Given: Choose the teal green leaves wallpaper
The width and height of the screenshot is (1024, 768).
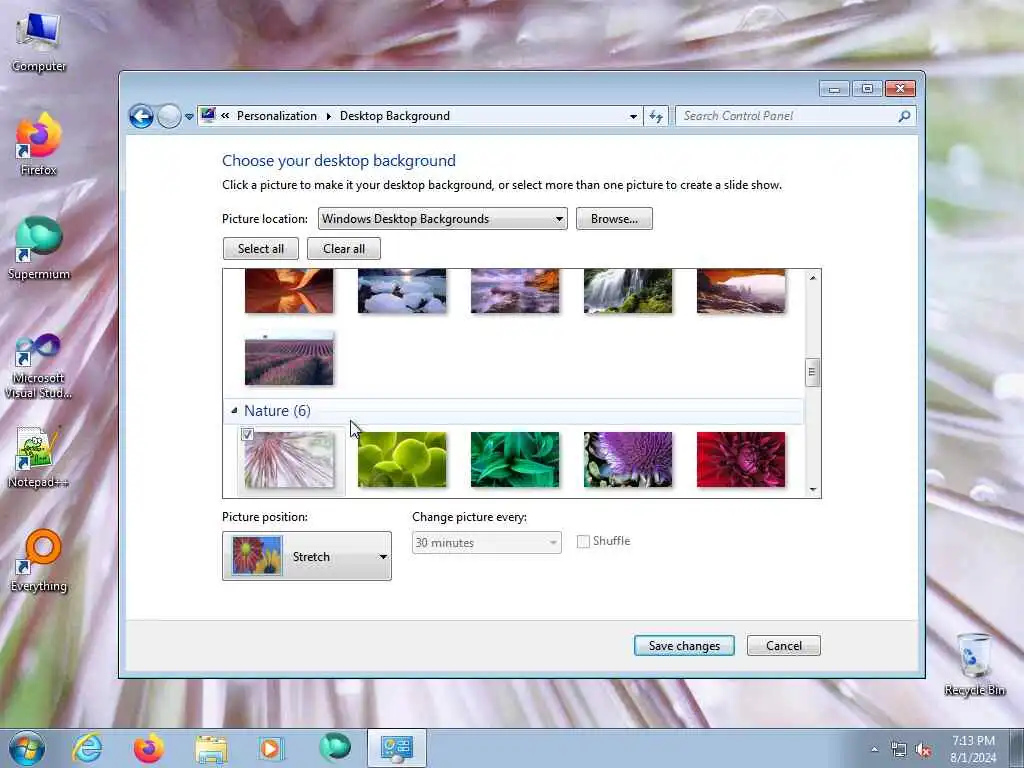Looking at the screenshot, I should click(x=515, y=460).
